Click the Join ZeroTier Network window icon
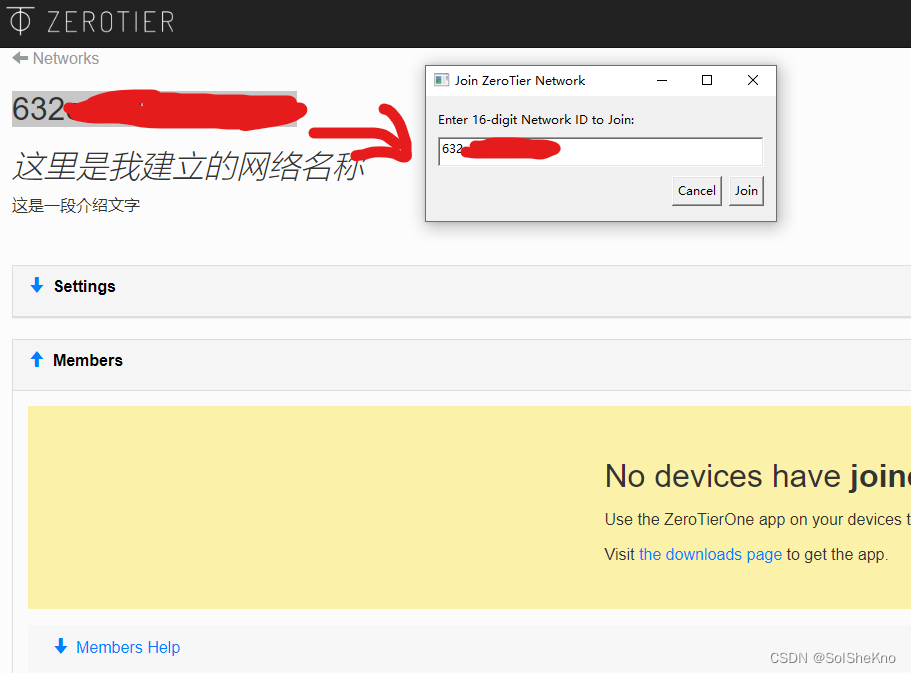Viewport: 911px width, 673px height. pyautogui.click(x=442, y=80)
